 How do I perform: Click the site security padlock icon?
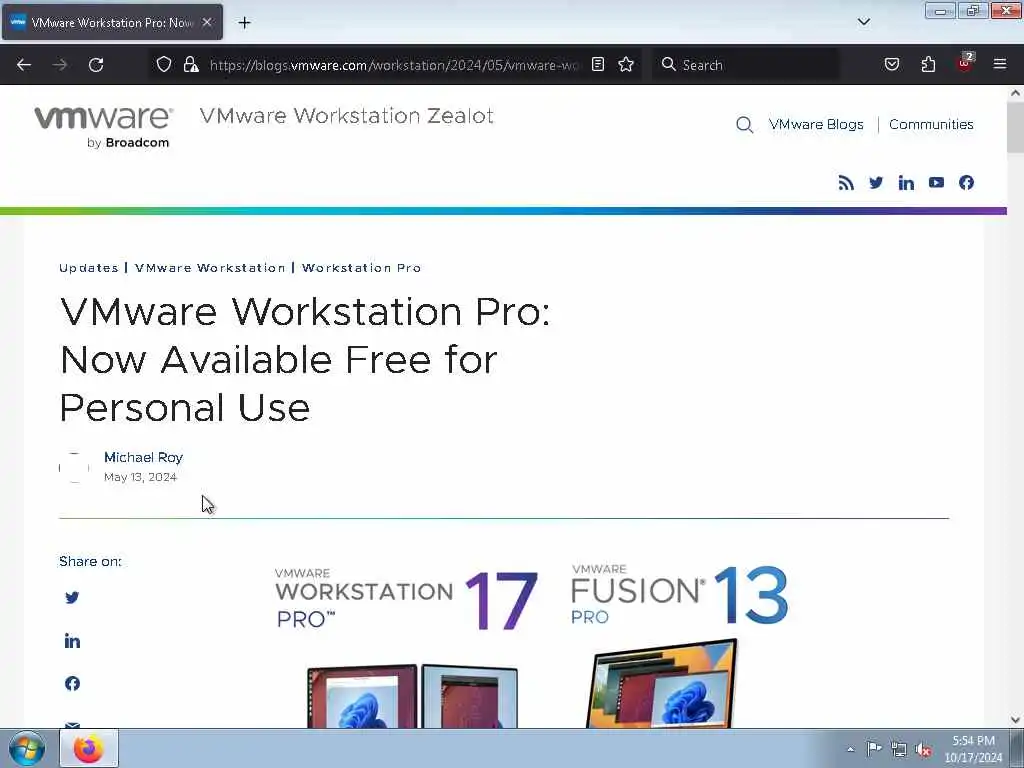[x=191, y=64]
